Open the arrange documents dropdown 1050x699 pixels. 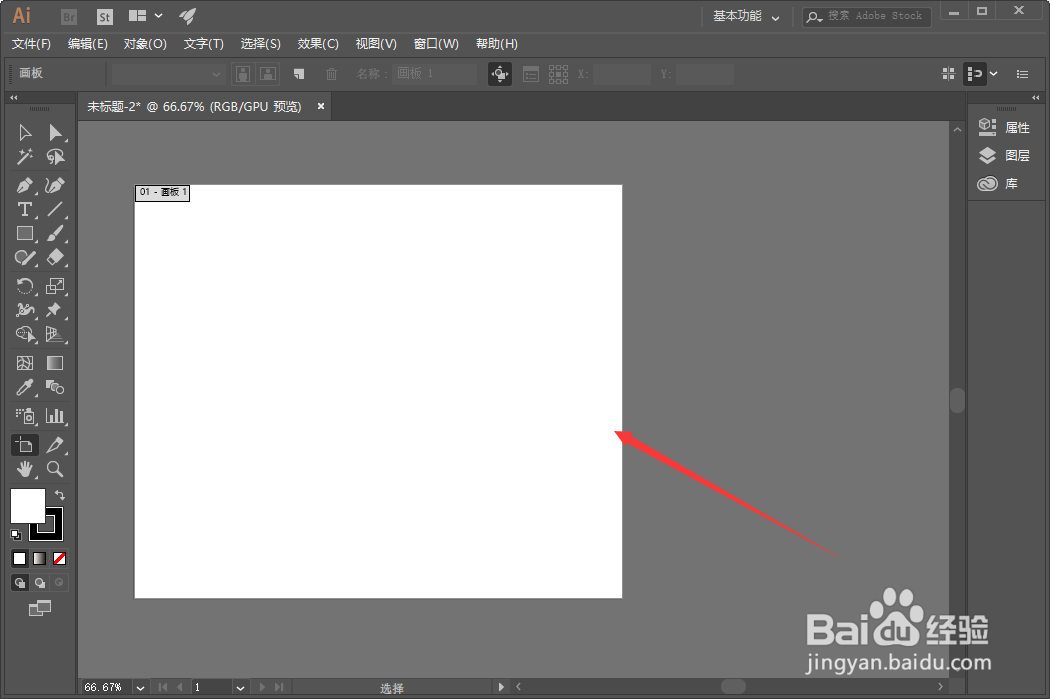[x=145, y=15]
